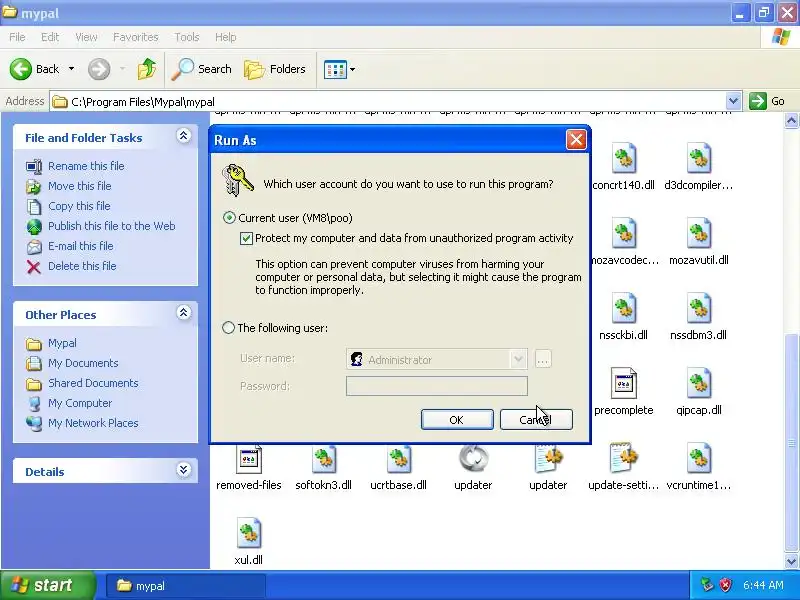Viewport: 800px width, 600px height.
Task: Expand the Details panel
Action: (184, 470)
